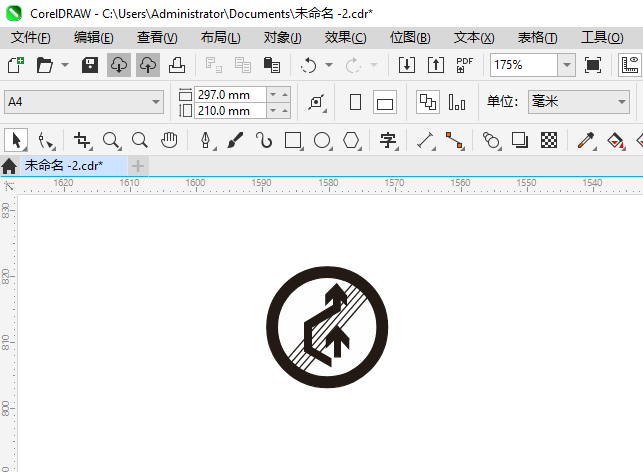Open the 175% zoom level dropdown

(x=567, y=65)
